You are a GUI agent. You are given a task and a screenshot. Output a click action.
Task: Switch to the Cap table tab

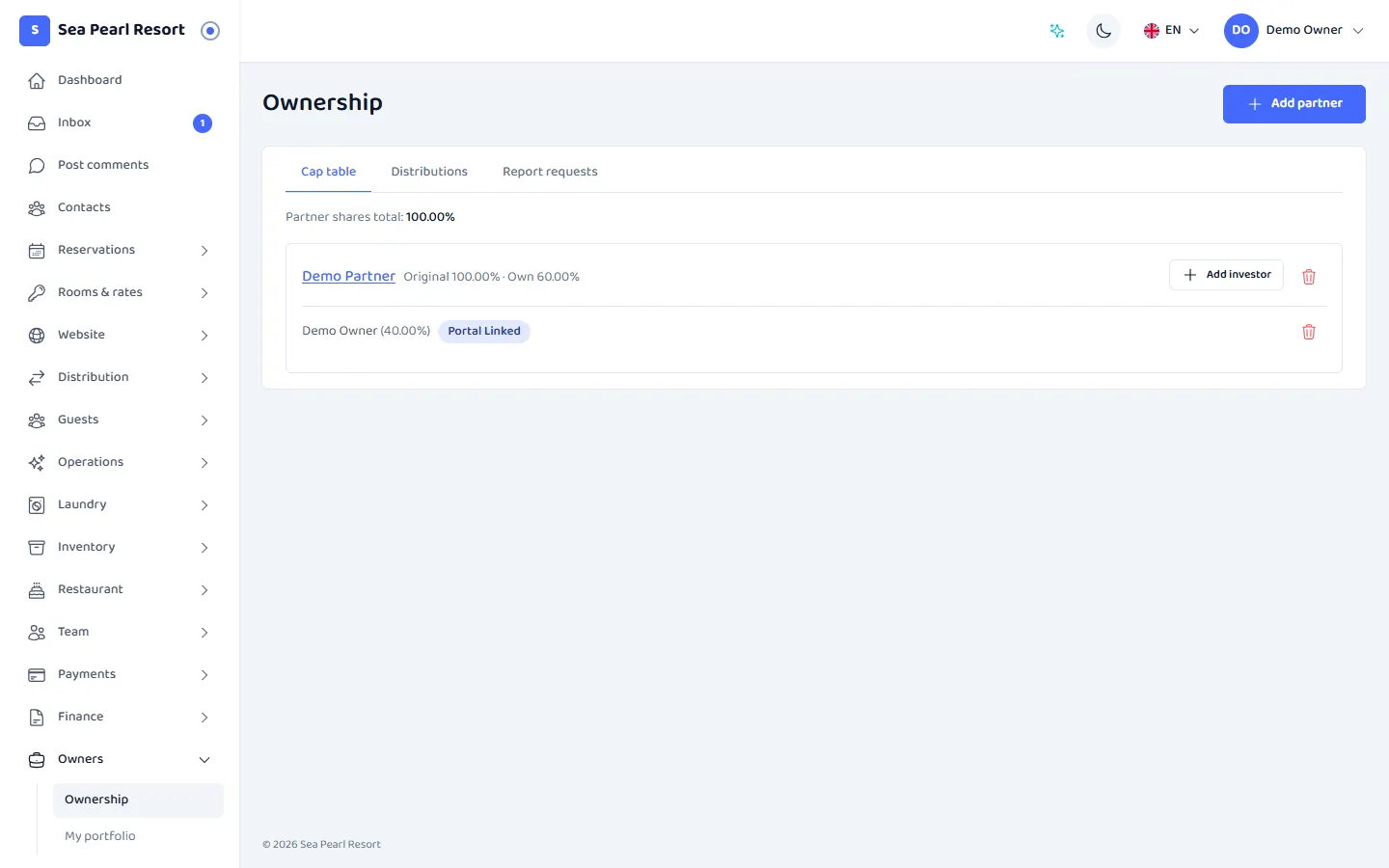click(x=328, y=172)
